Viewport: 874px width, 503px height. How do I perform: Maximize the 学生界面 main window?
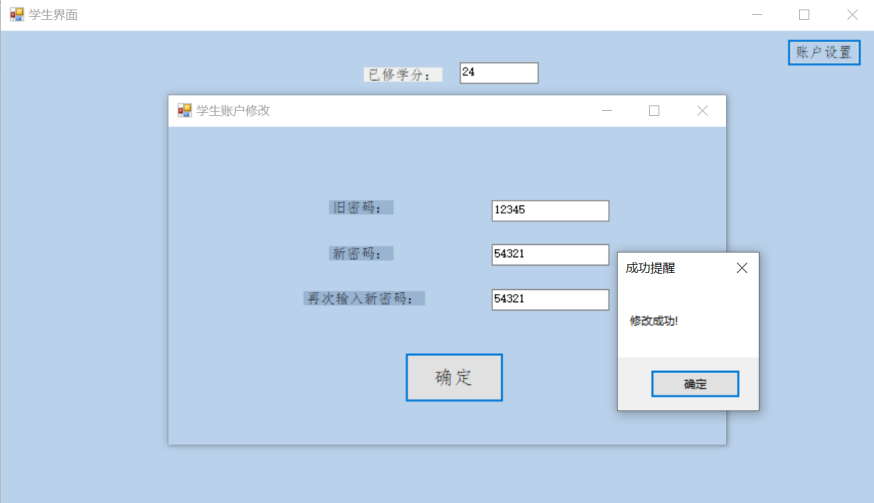click(x=804, y=14)
